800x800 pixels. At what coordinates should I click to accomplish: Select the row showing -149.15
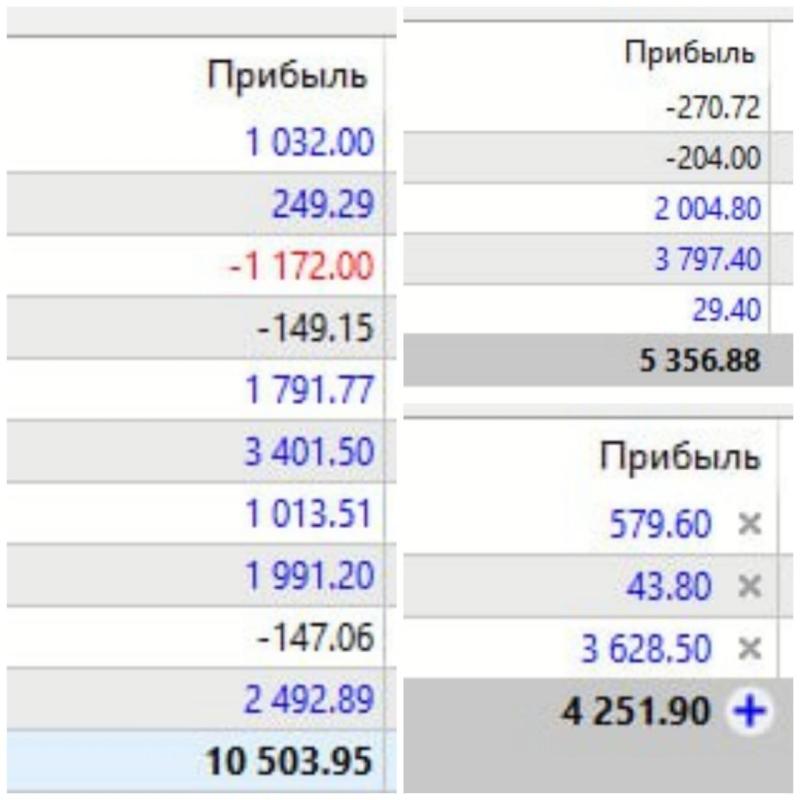point(201,328)
